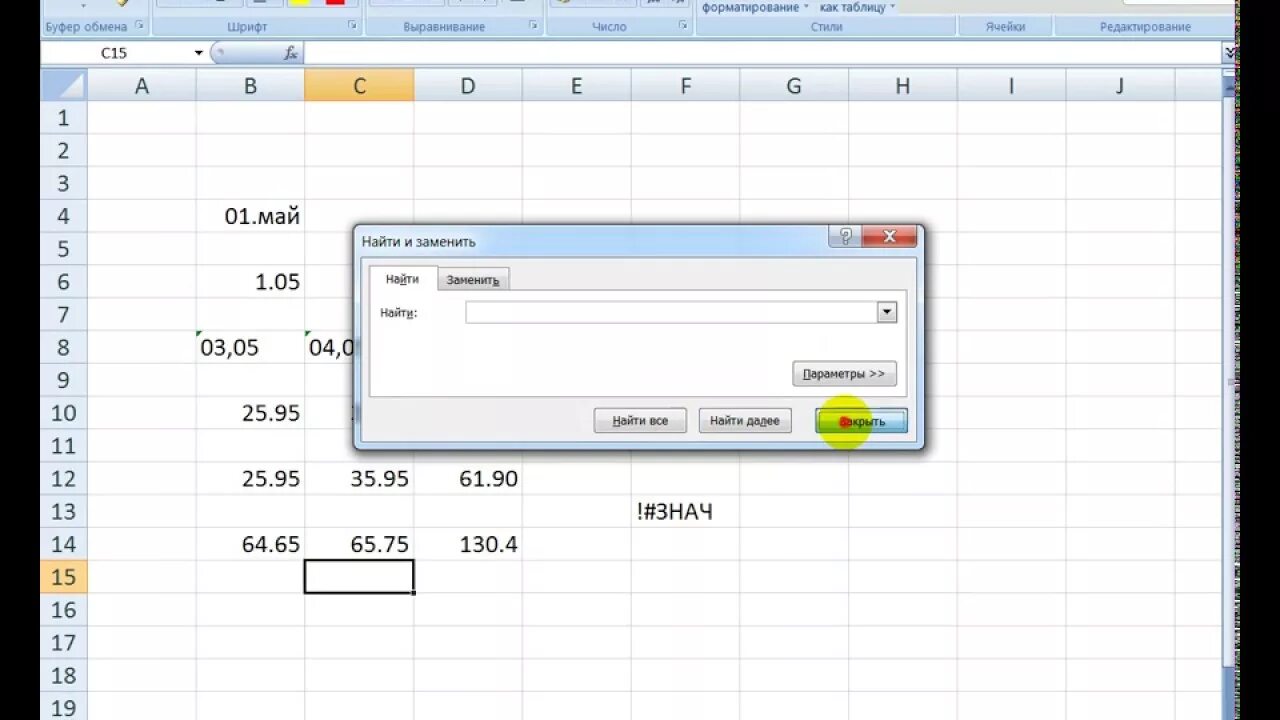Click the Name Box showing C15
This screenshot has width=1280, height=720.
(115, 53)
